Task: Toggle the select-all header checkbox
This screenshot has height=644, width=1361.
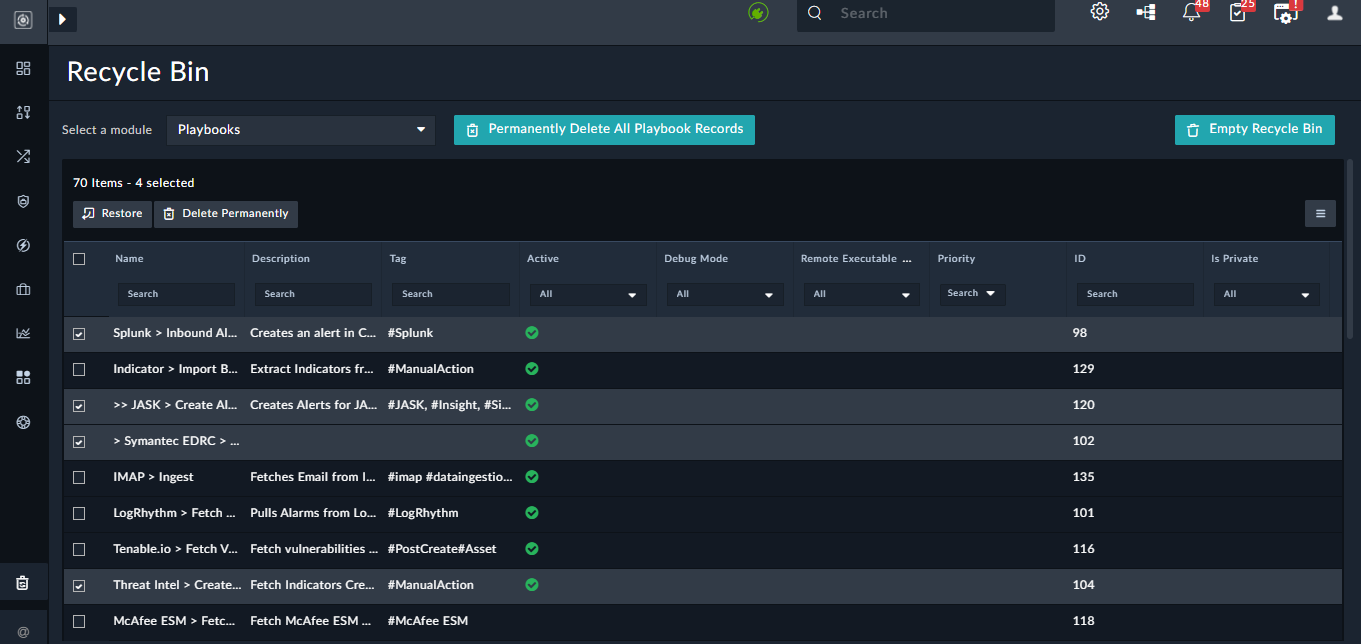Action: (x=79, y=259)
